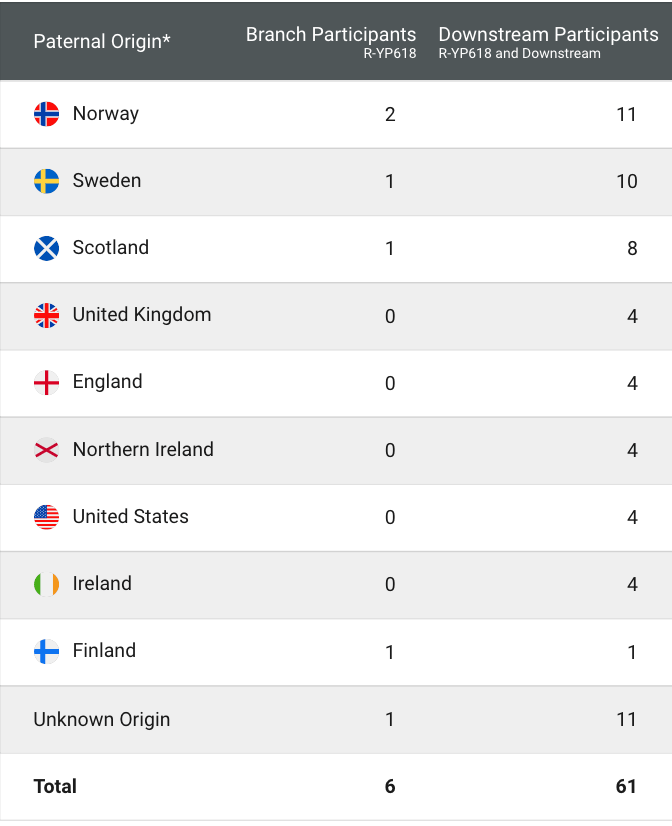Click the Scotland flag icon
Image resolution: width=672 pixels, height=826 pixels.
(x=46, y=248)
